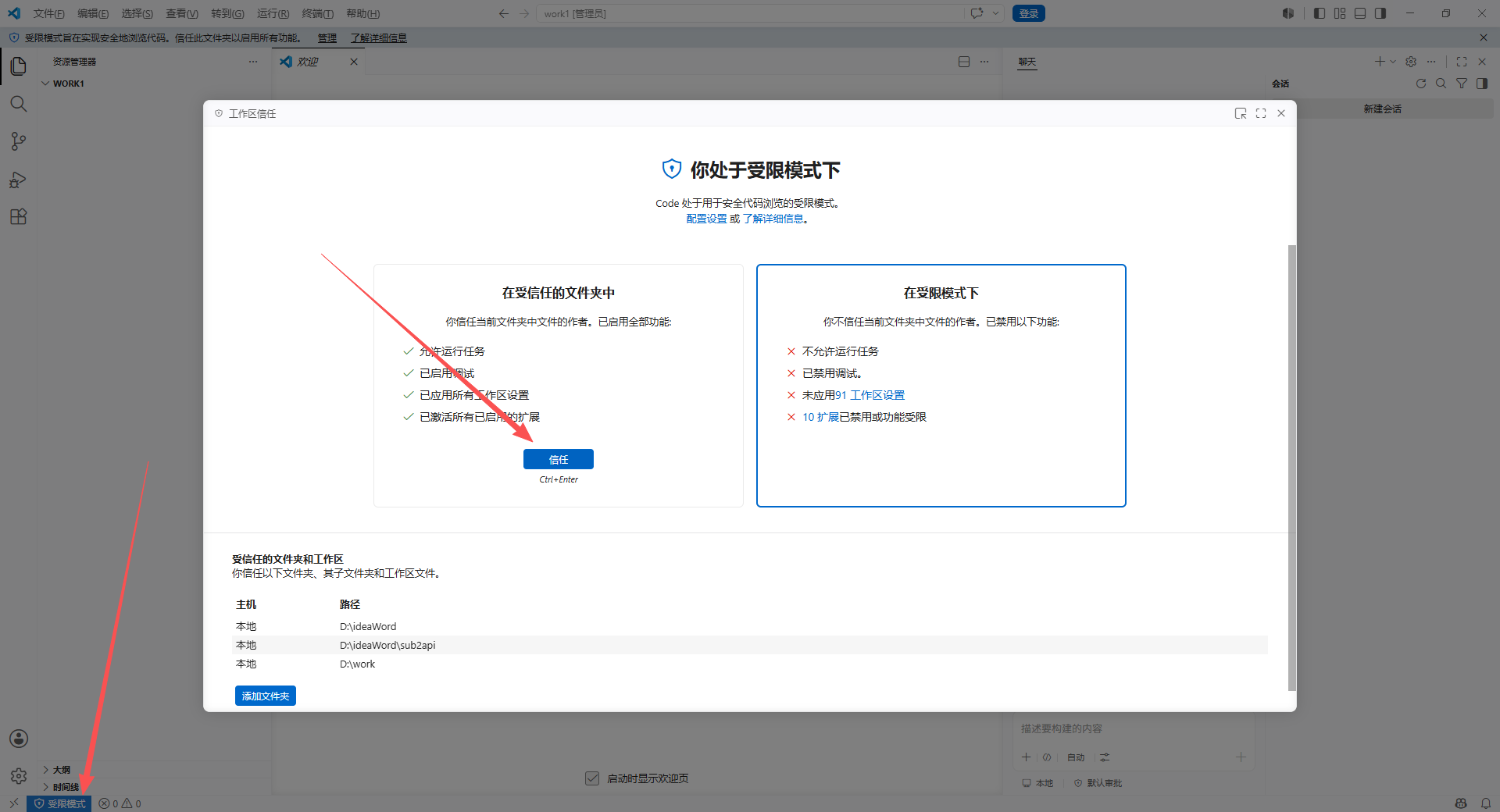The image size is (1500, 812).
Task: Expand the chat dropdown arrow in title bar
Action: (x=995, y=13)
